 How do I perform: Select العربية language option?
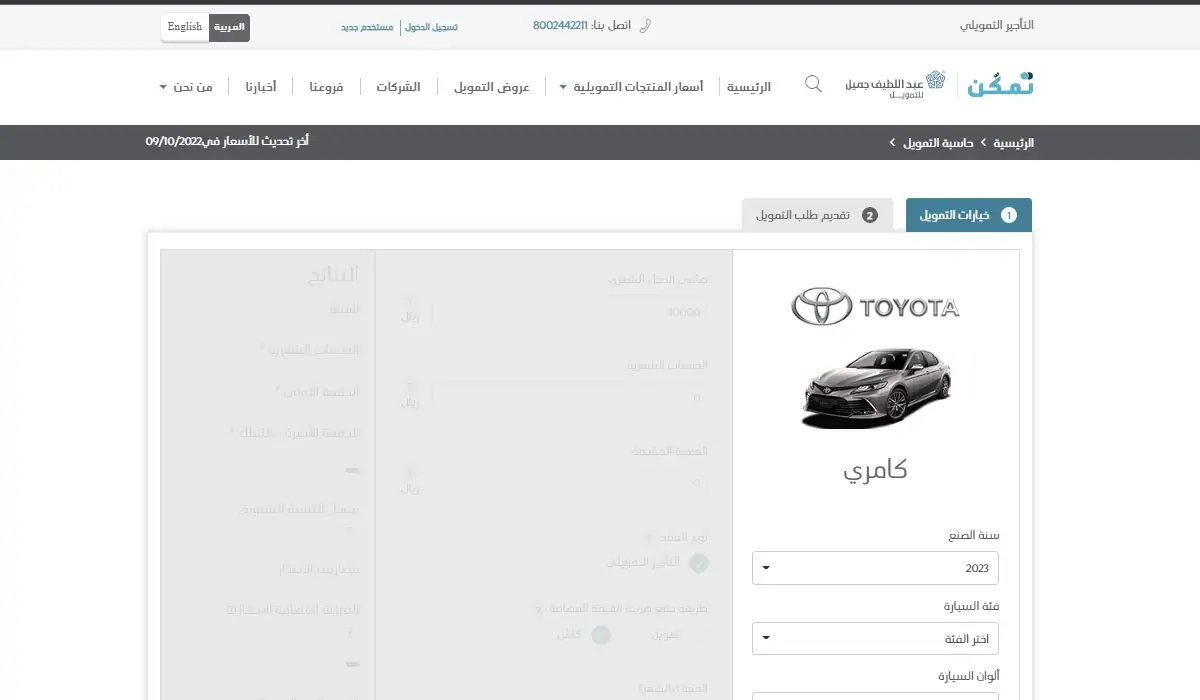pyautogui.click(x=229, y=27)
